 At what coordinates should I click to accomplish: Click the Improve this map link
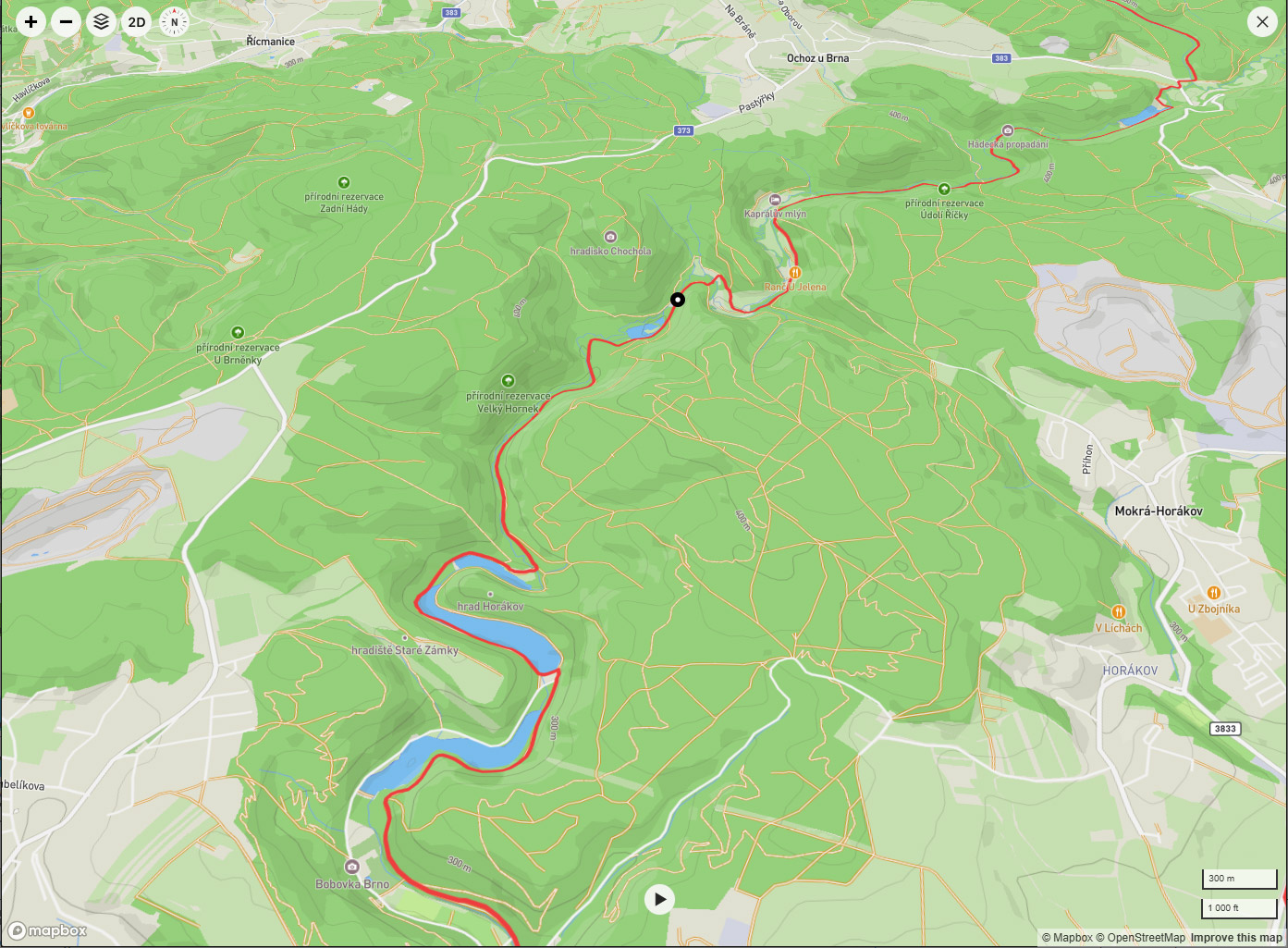coord(1236,938)
